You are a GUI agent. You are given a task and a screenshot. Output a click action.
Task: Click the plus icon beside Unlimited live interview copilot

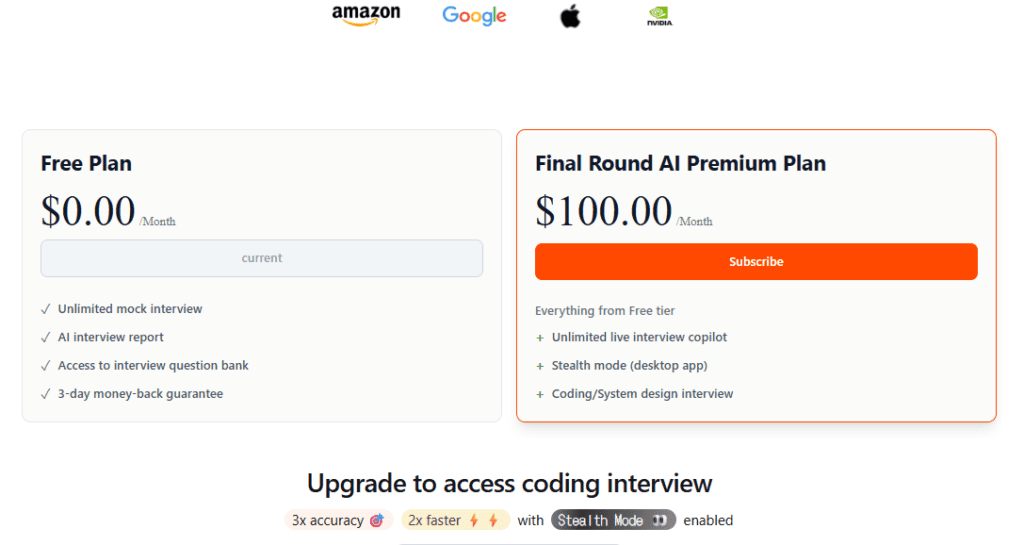540,338
